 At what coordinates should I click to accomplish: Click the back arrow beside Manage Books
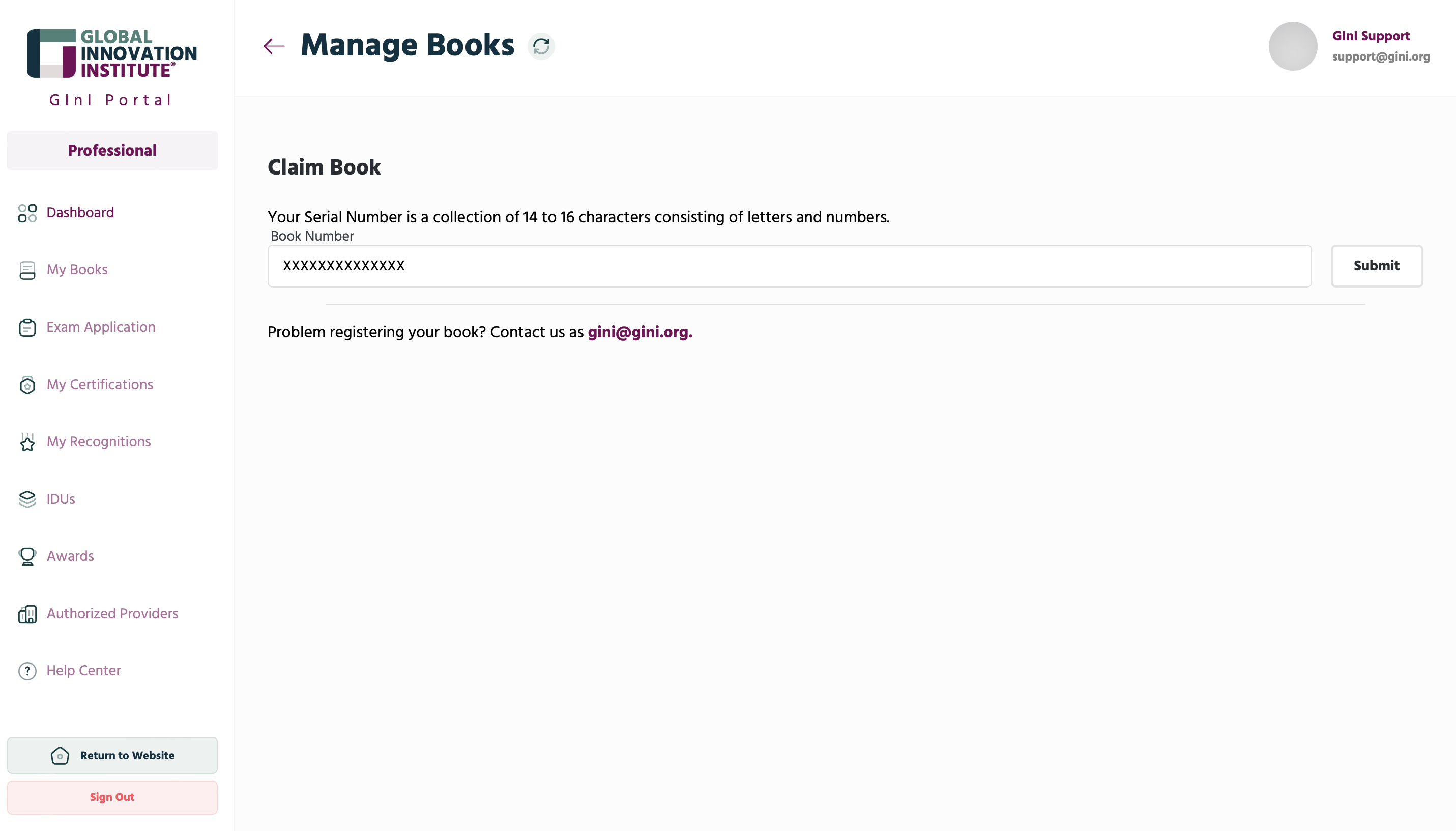(274, 46)
